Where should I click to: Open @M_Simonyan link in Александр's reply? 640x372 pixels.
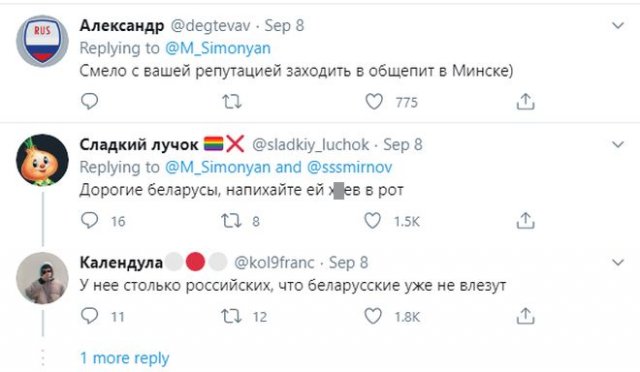click(218, 48)
